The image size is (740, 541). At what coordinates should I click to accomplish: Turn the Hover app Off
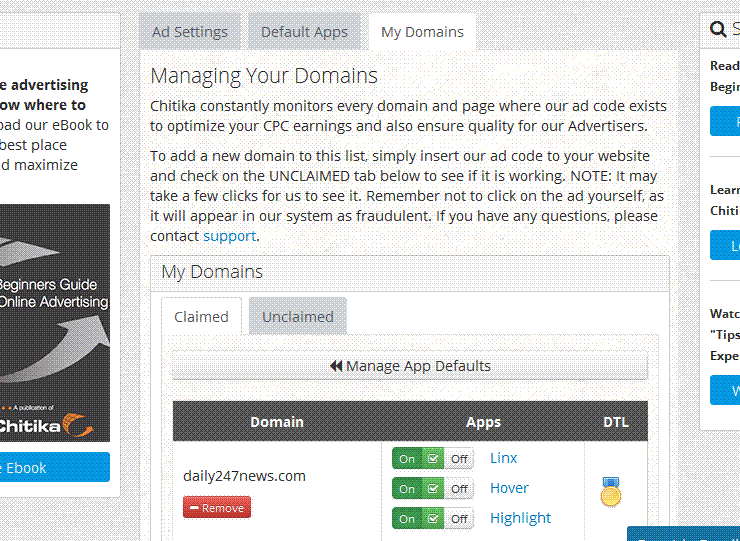(x=459, y=489)
